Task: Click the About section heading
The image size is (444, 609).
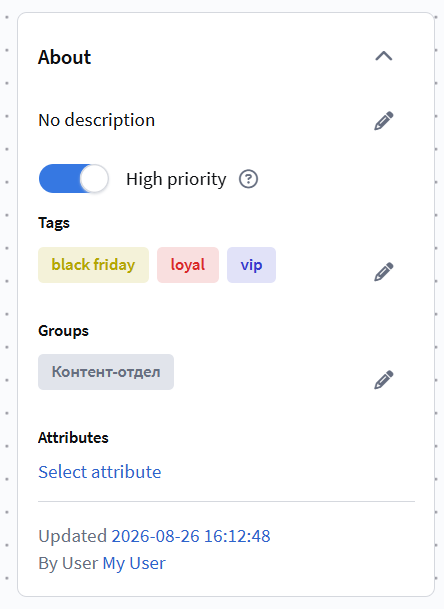Action: (x=64, y=57)
